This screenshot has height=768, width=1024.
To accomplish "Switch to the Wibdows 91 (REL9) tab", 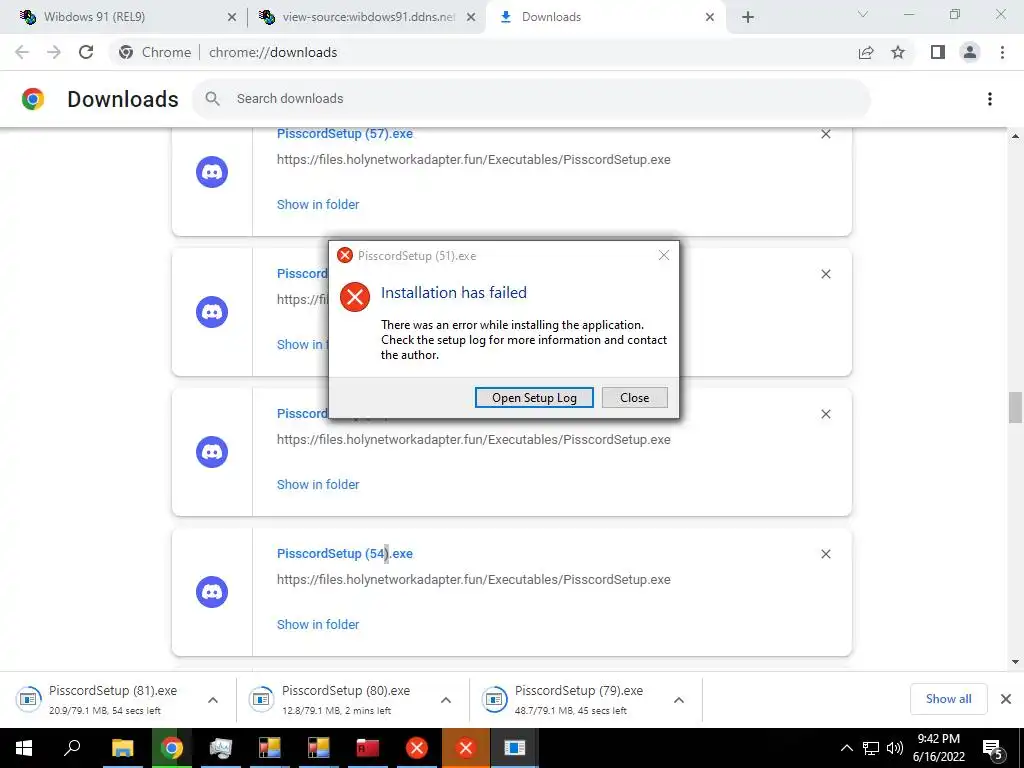I will [124, 17].
